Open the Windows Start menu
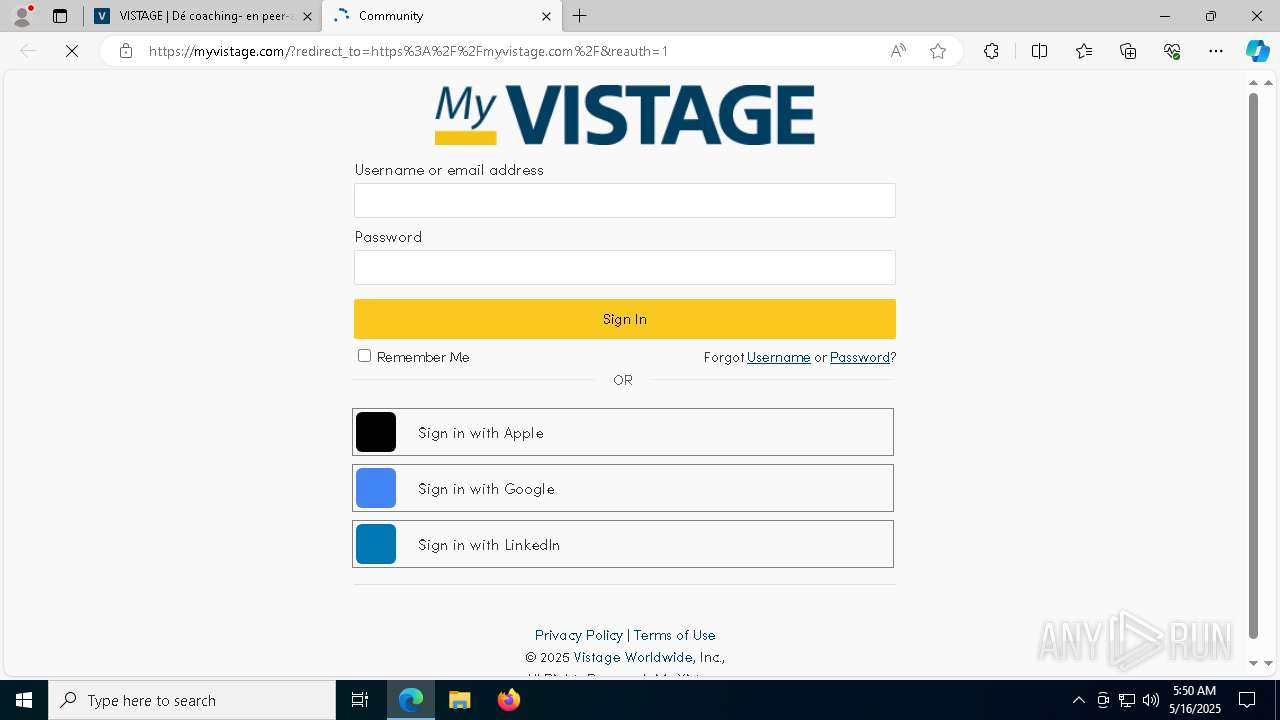Image resolution: width=1280 pixels, height=720 pixels. [x=24, y=700]
